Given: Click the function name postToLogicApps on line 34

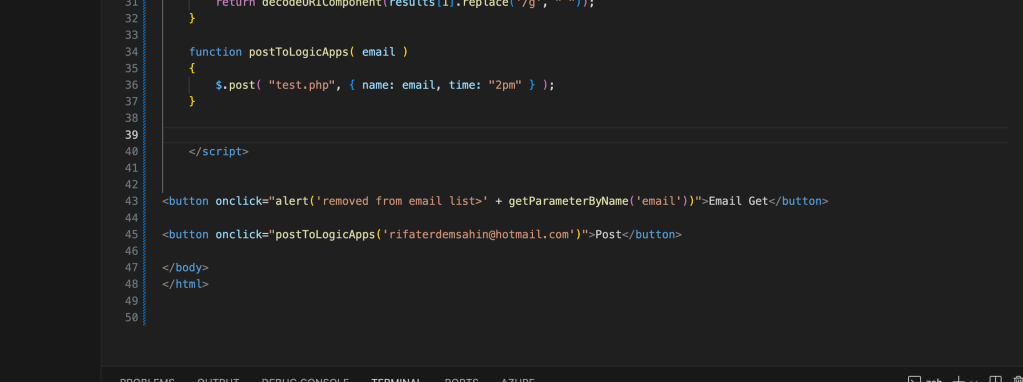Looking at the screenshot, I should (298, 51).
